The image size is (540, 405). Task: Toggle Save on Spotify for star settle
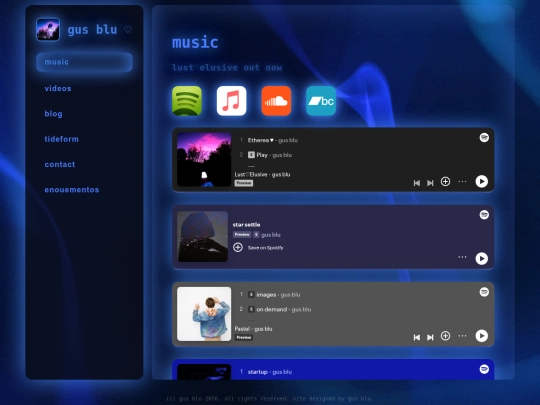pos(238,247)
